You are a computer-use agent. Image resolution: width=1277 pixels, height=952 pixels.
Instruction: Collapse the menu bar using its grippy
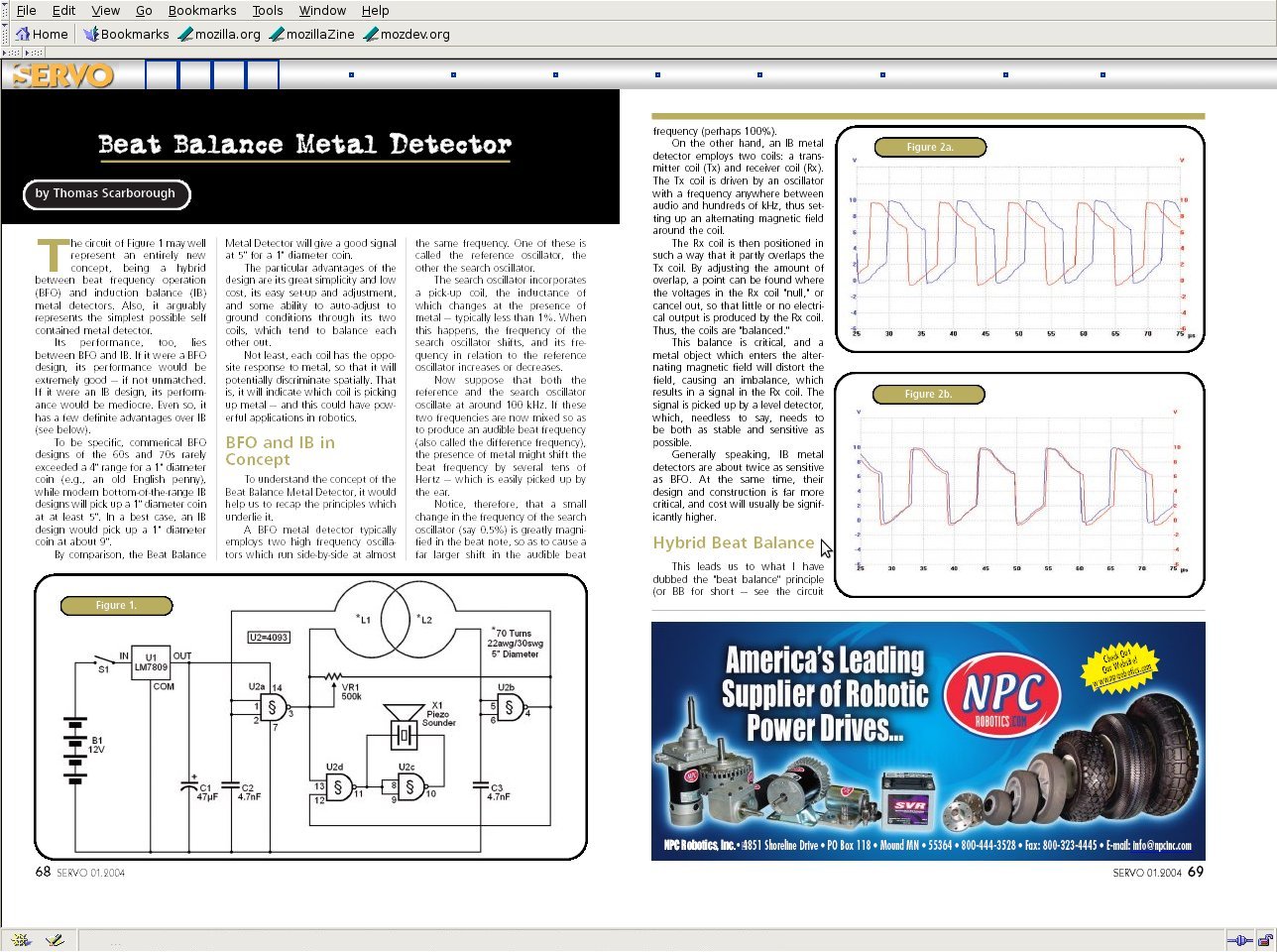tap(5, 11)
